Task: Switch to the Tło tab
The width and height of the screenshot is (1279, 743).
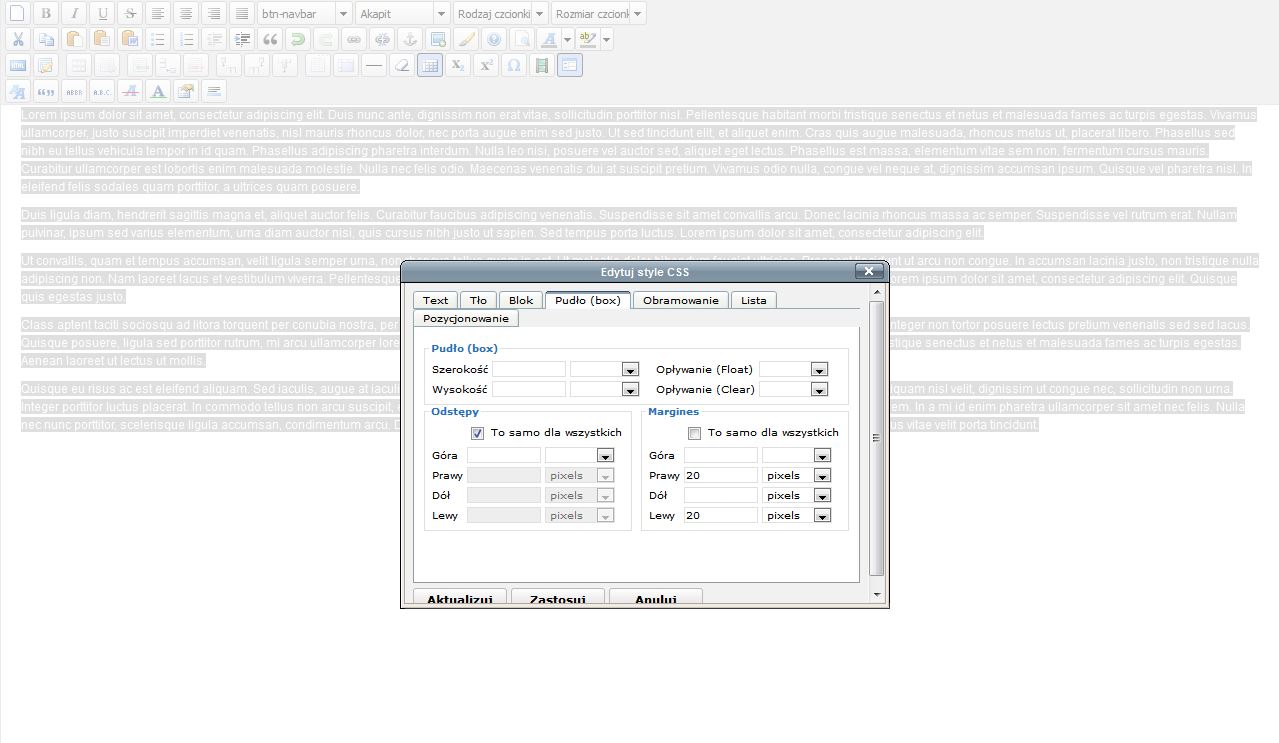Action: coord(478,300)
